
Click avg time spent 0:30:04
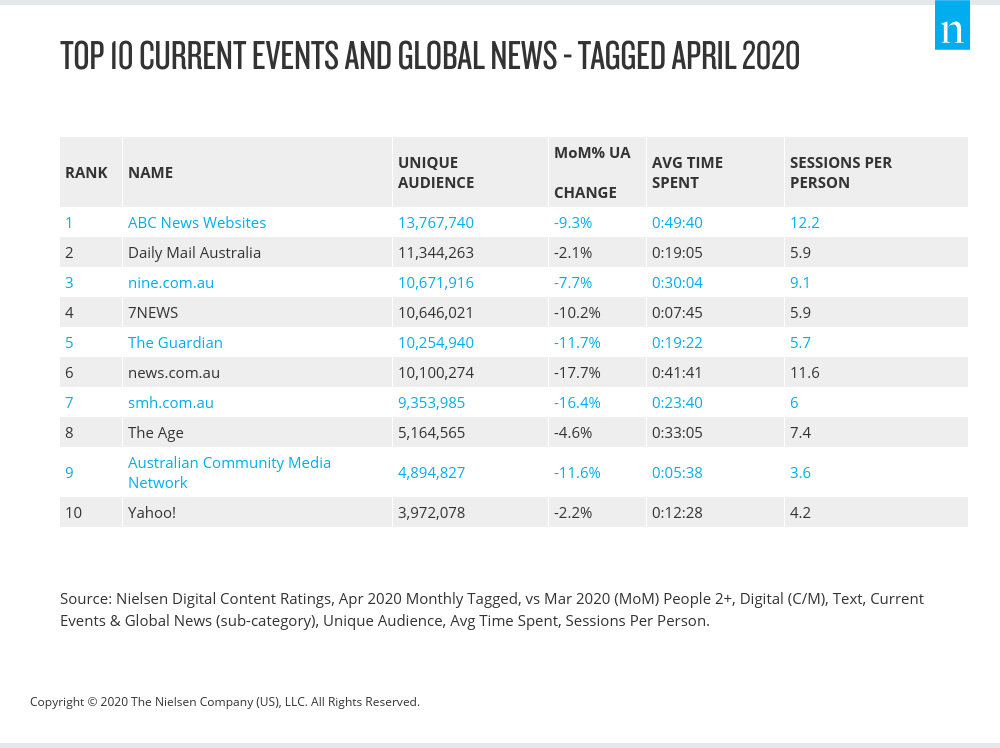677,282
